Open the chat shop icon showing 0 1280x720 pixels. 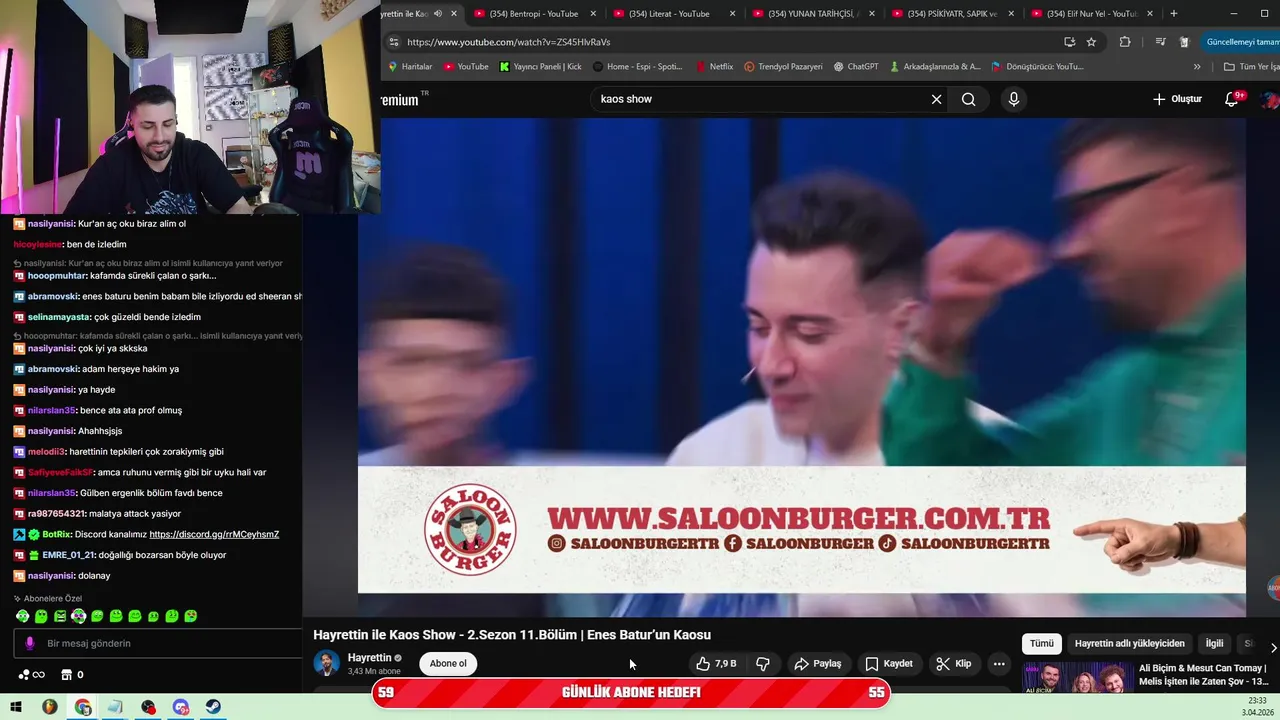72,674
